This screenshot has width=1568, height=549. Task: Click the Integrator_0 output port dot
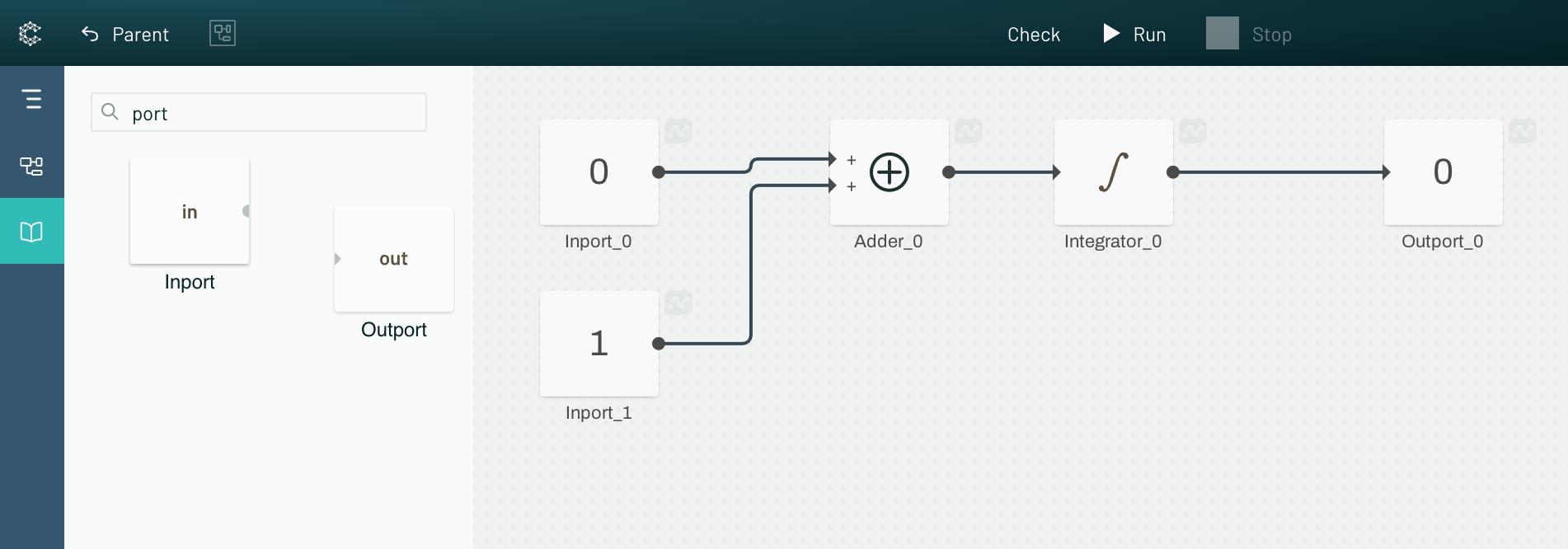(1173, 172)
